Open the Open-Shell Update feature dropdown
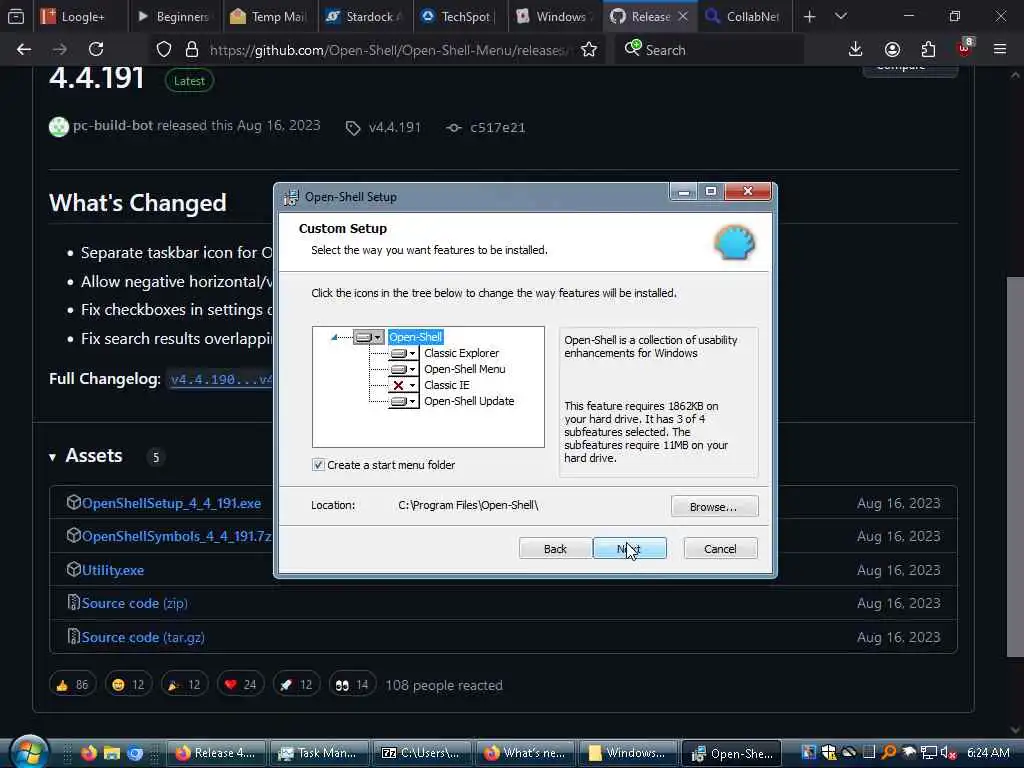This screenshot has width=1024, height=768. click(404, 401)
